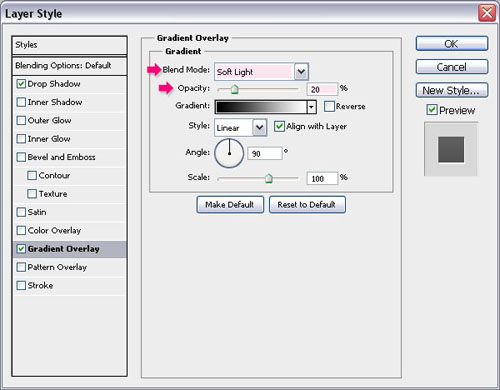Image resolution: width=500 pixels, height=390 pixels.
Task: Open the Style dropdown arrow
Action: [260, 127]
